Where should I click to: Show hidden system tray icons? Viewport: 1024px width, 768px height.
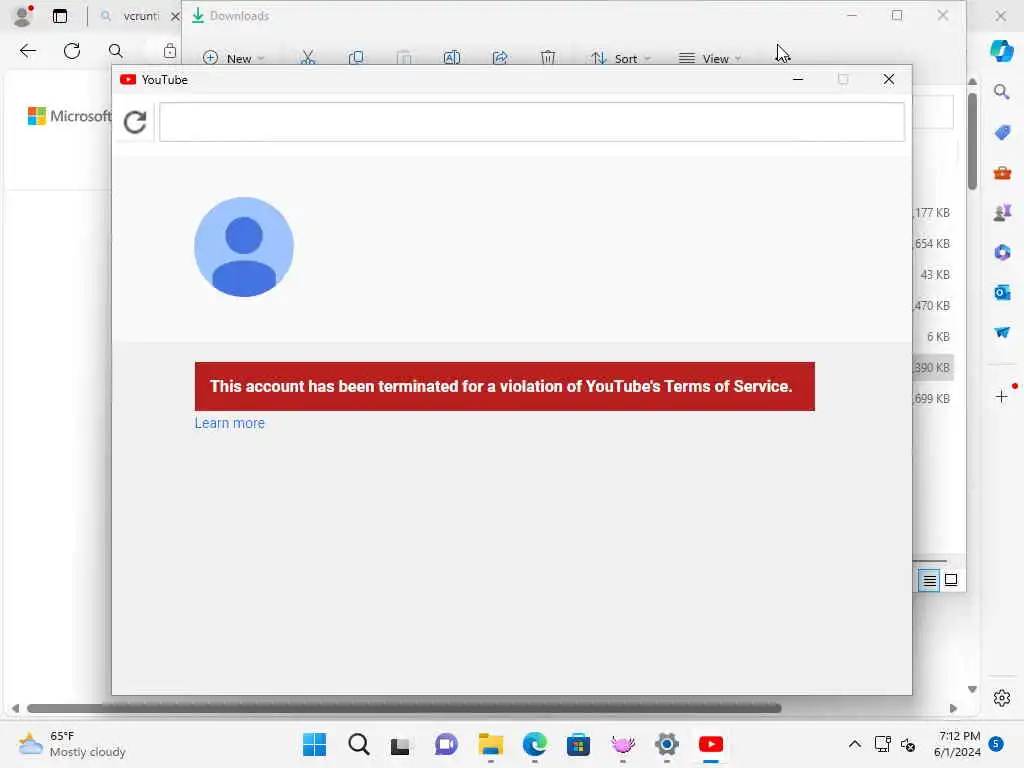point(854,744)
